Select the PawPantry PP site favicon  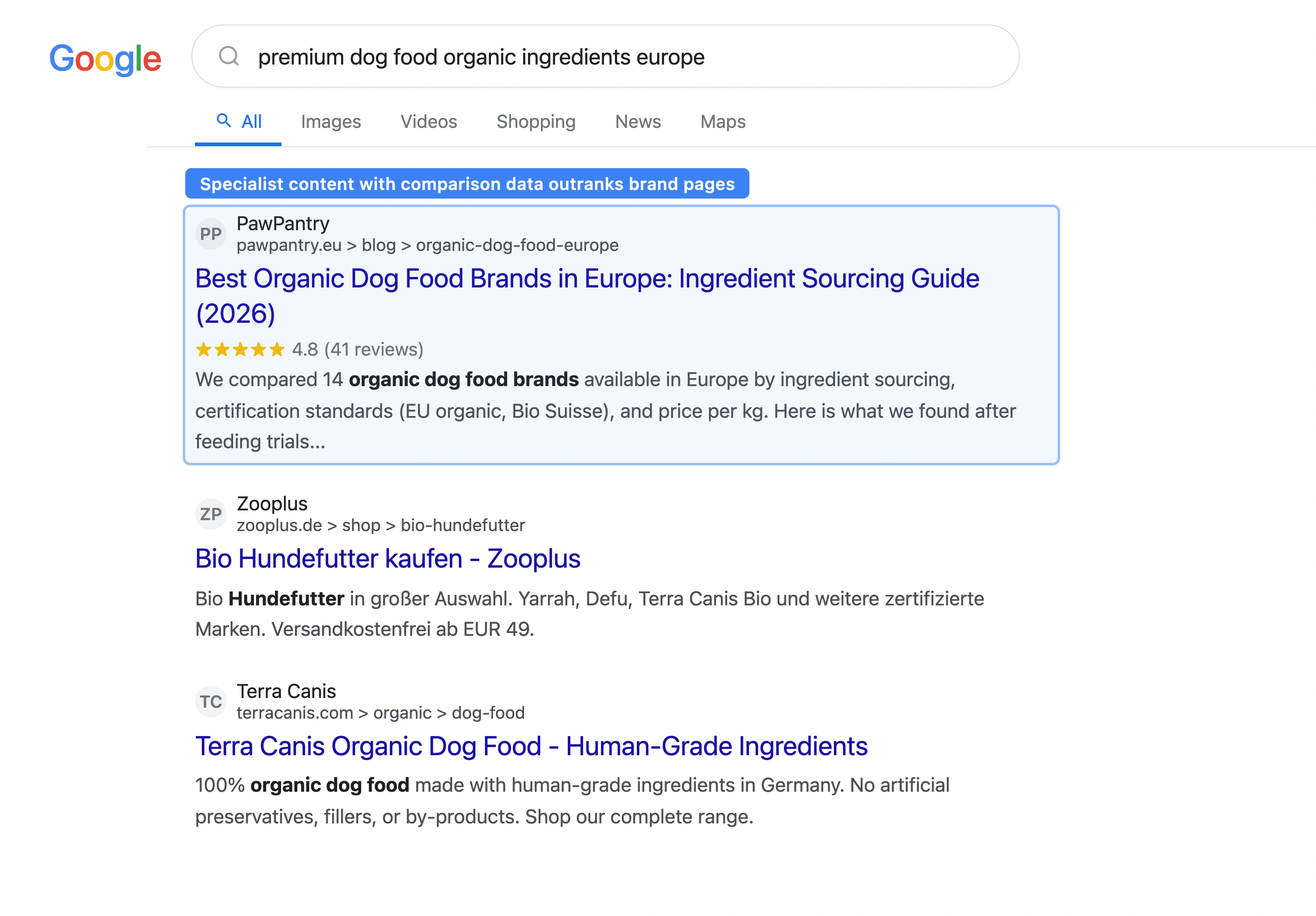coord(211,233)
